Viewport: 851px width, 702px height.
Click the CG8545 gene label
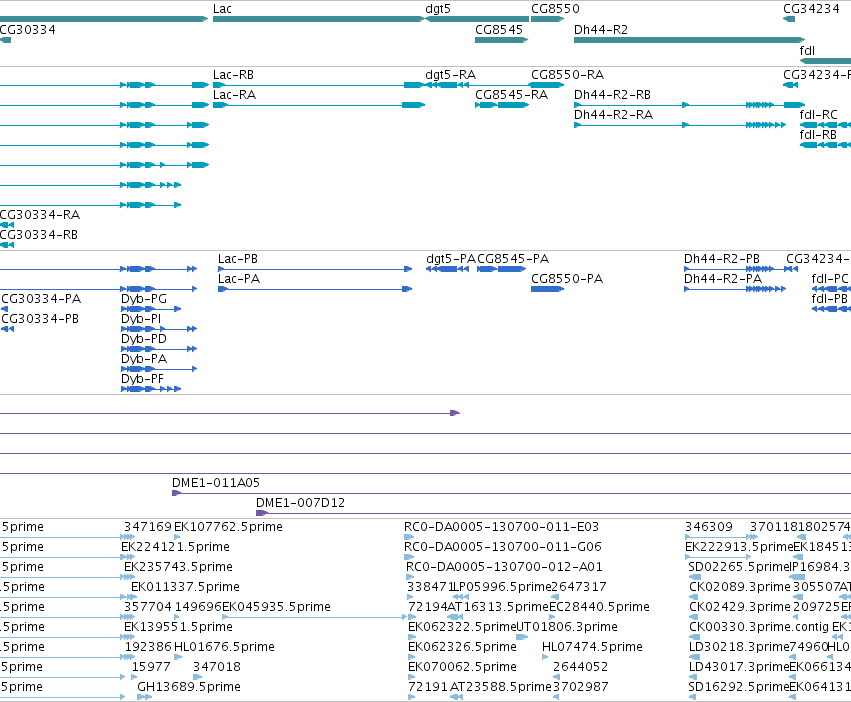499,30
